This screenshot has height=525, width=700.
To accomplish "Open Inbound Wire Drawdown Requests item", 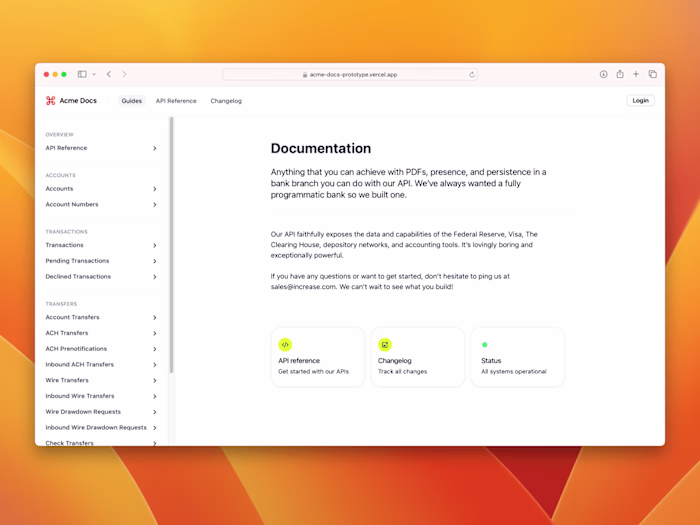I will pyautogui.click(x=101, y=427).
